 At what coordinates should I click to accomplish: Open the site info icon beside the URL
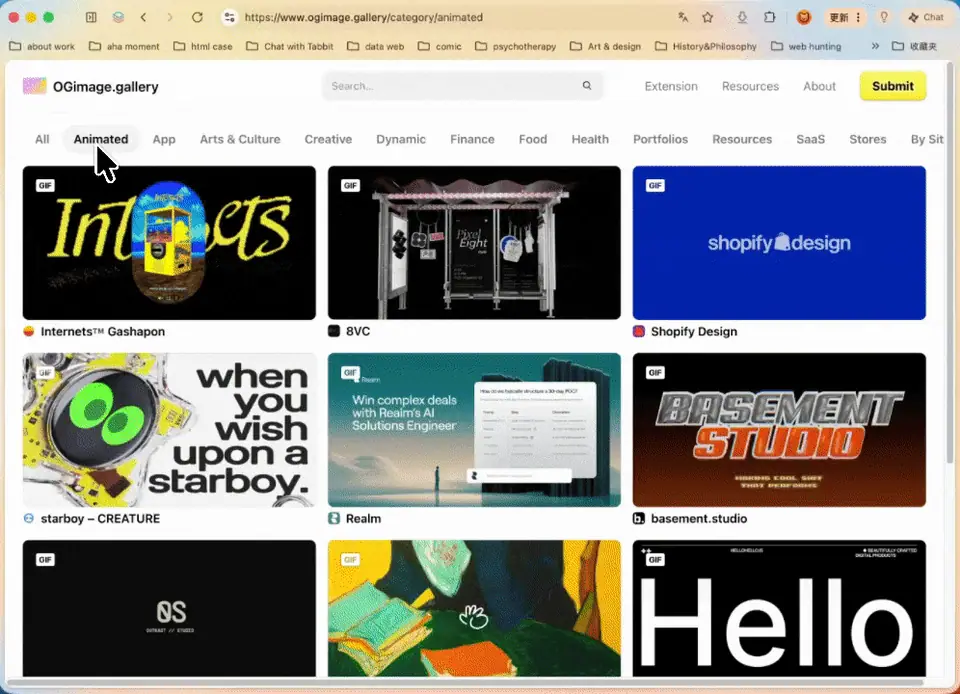230,17
